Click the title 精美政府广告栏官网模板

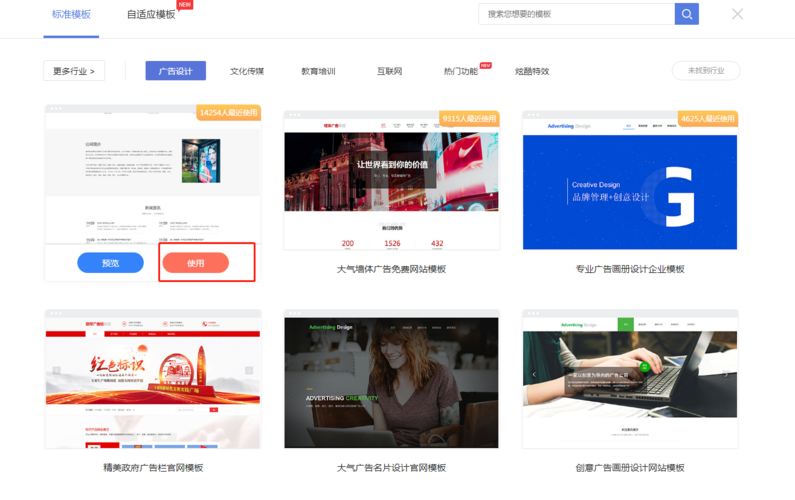tap(153, 468)
